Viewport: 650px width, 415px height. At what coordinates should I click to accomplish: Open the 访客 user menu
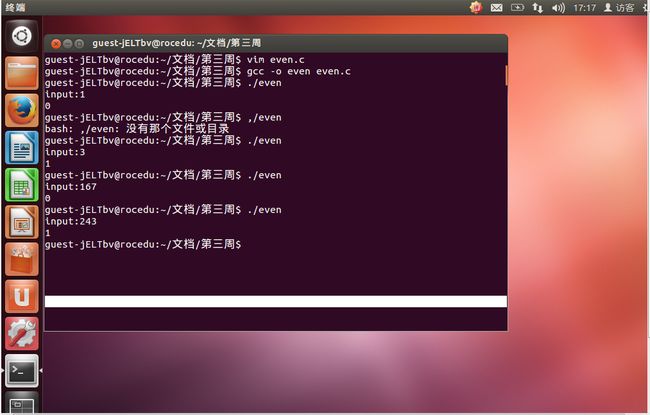tap(618, 7)
